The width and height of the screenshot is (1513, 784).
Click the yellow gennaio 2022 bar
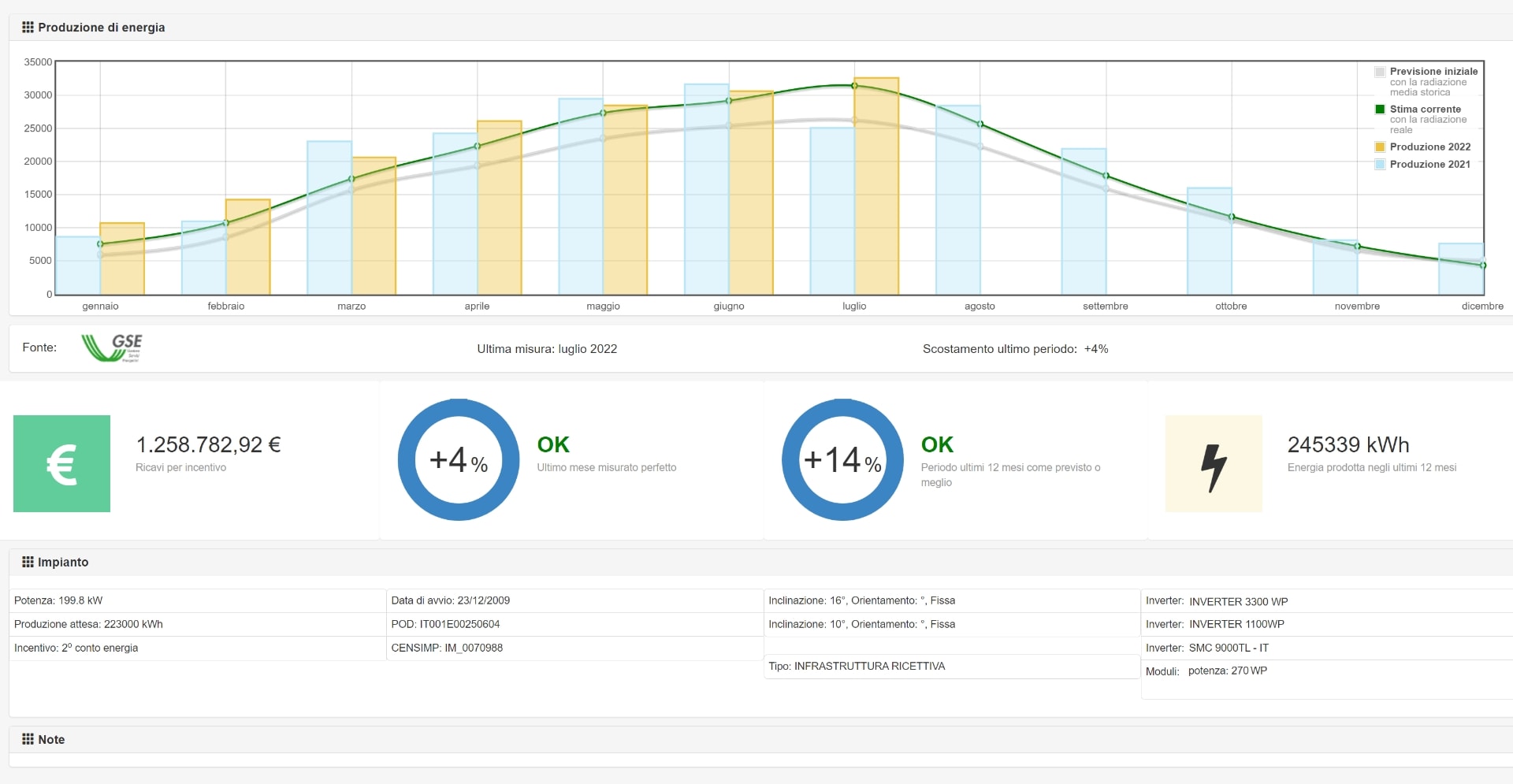[122, 258]
